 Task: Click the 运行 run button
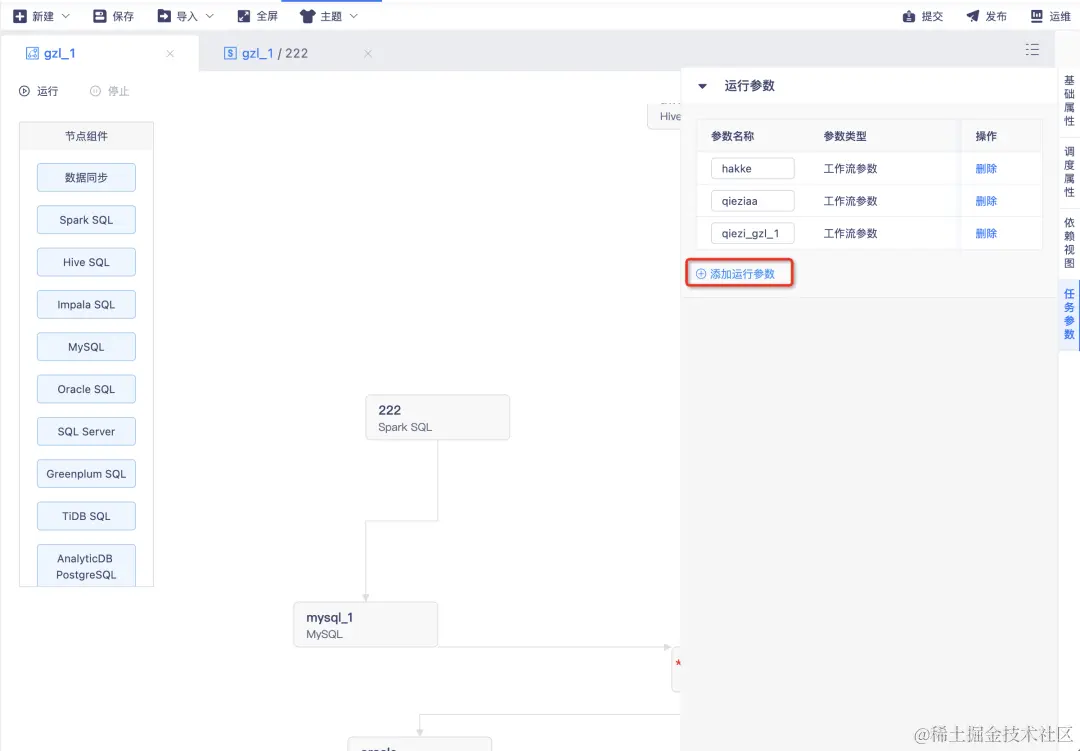click(39, 91)
